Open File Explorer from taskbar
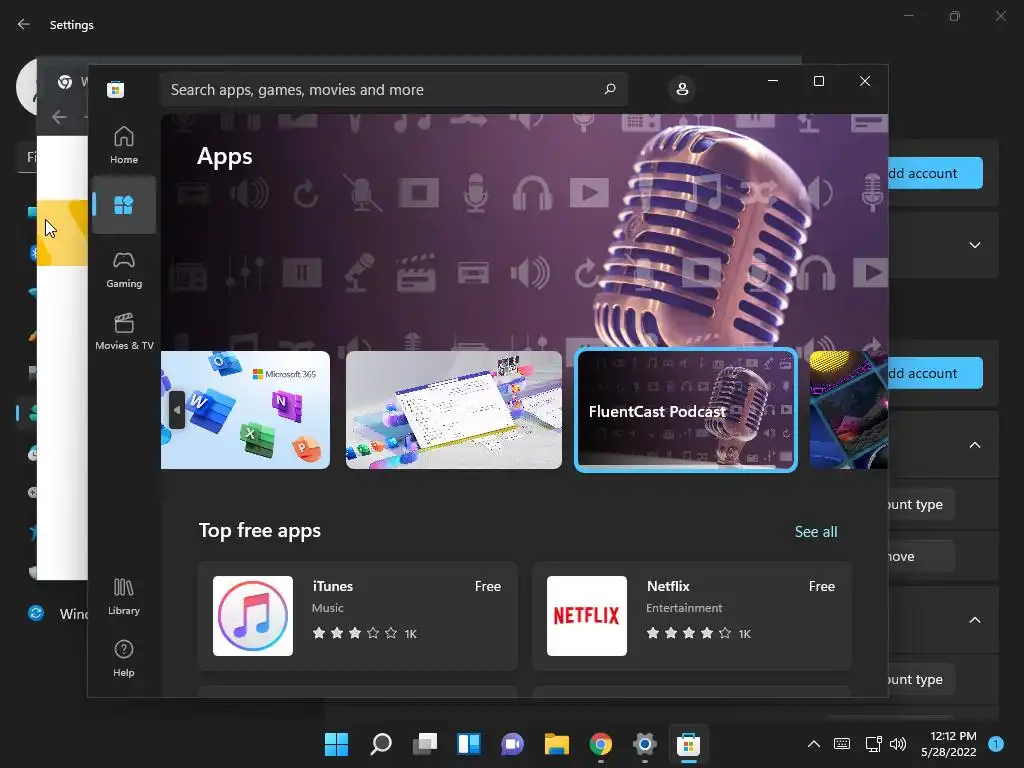 [556, 743]
